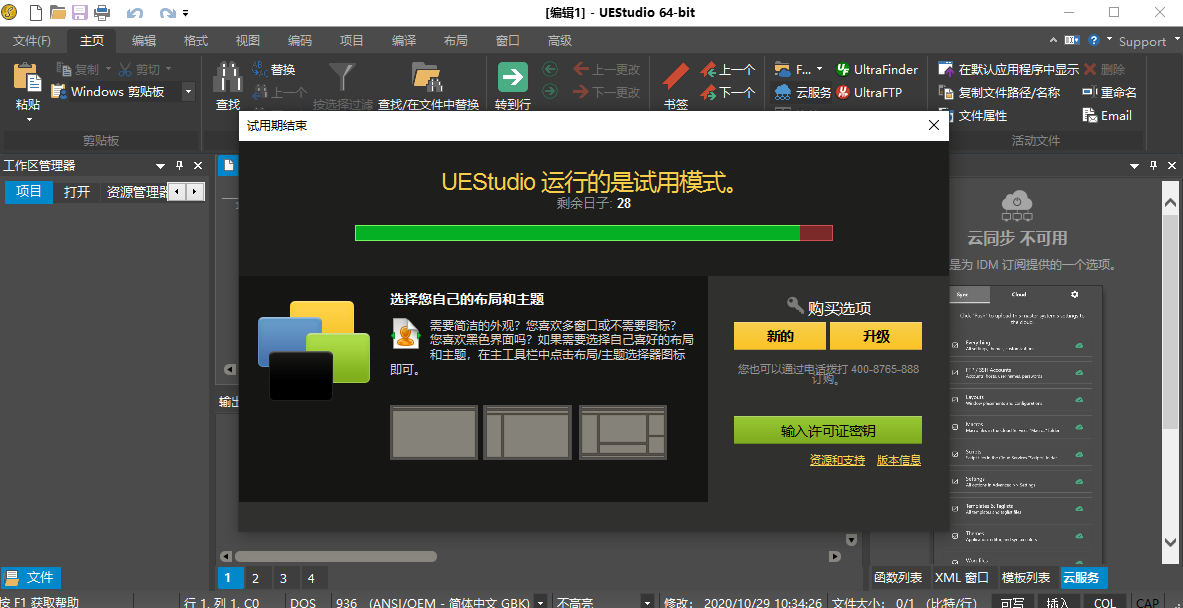Image resolution: width=1183 pixels, height=608 pixels.
Task: Click the 新的 purchase button
Action: point(780,336)
